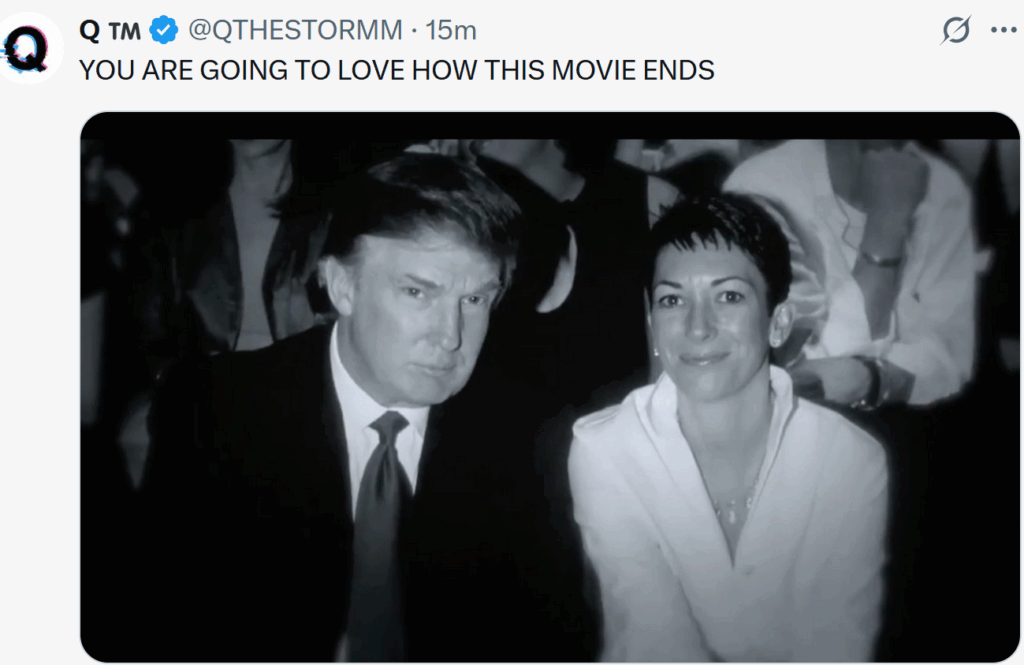Open the three-dot more options menu
The height and width of the screenshot is (665, 1024).
tap(1003, 30)
